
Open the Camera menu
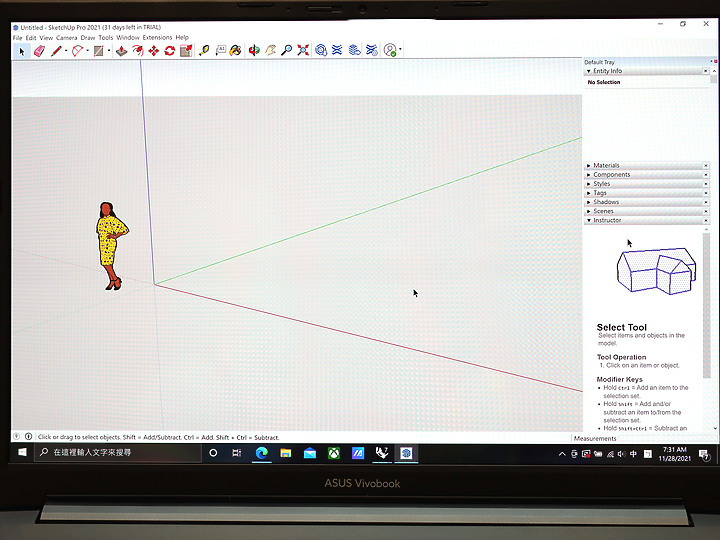pyautogui.click(x=67, y=38)
